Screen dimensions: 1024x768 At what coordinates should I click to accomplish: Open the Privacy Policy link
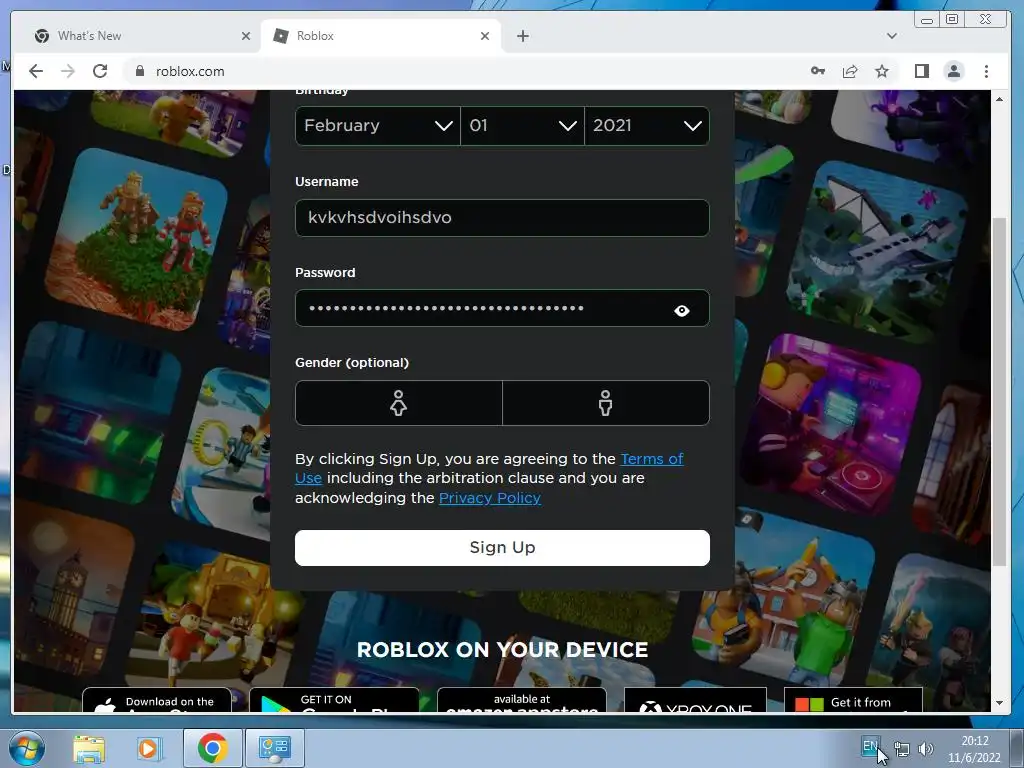(490, 498)
